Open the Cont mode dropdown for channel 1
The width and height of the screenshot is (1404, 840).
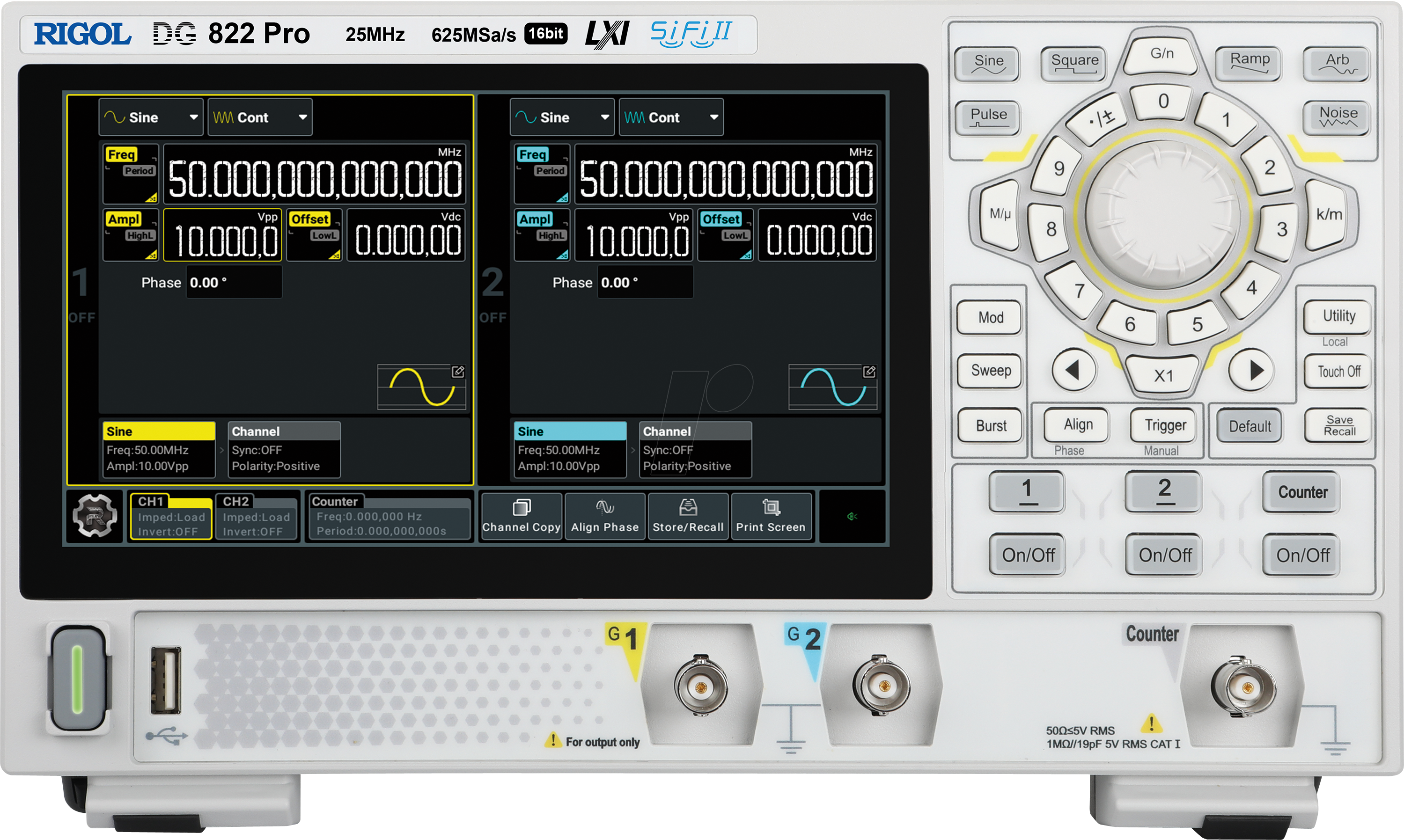click(x=260, y=117)
